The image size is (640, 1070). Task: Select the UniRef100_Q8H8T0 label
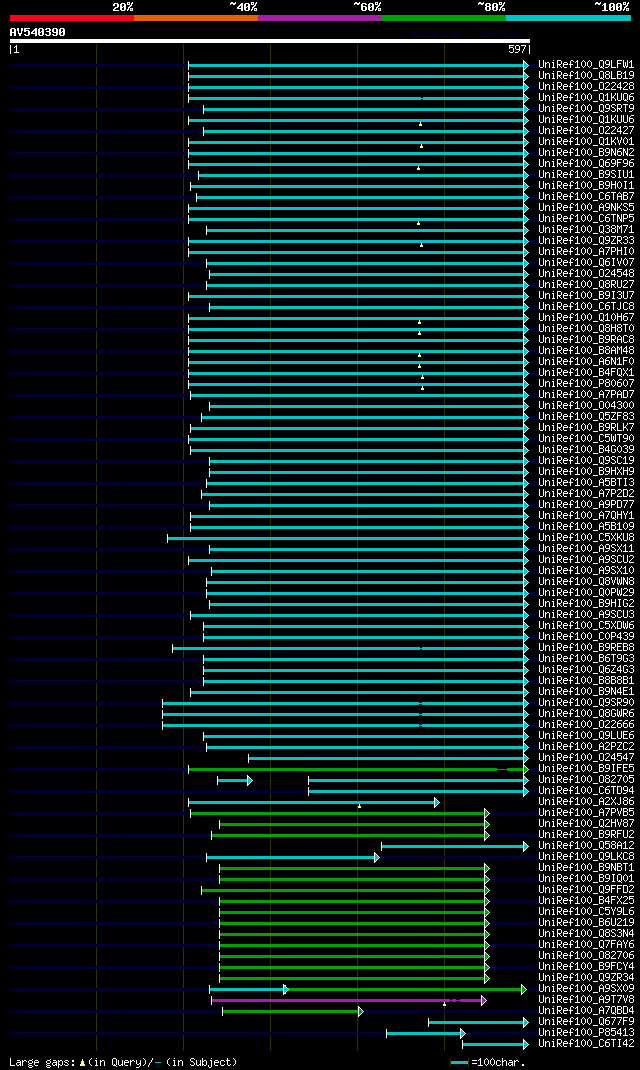pyautogui.click(x=586, y=329)
